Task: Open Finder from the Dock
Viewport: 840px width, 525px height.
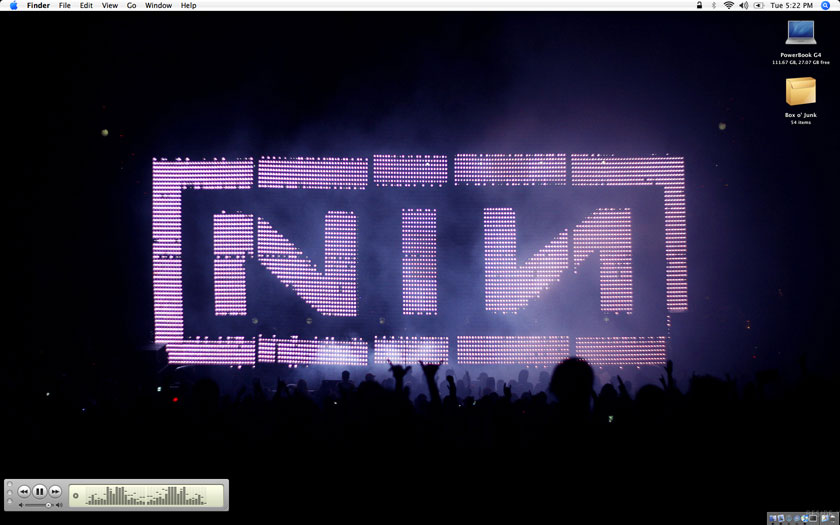Action: 772,518
